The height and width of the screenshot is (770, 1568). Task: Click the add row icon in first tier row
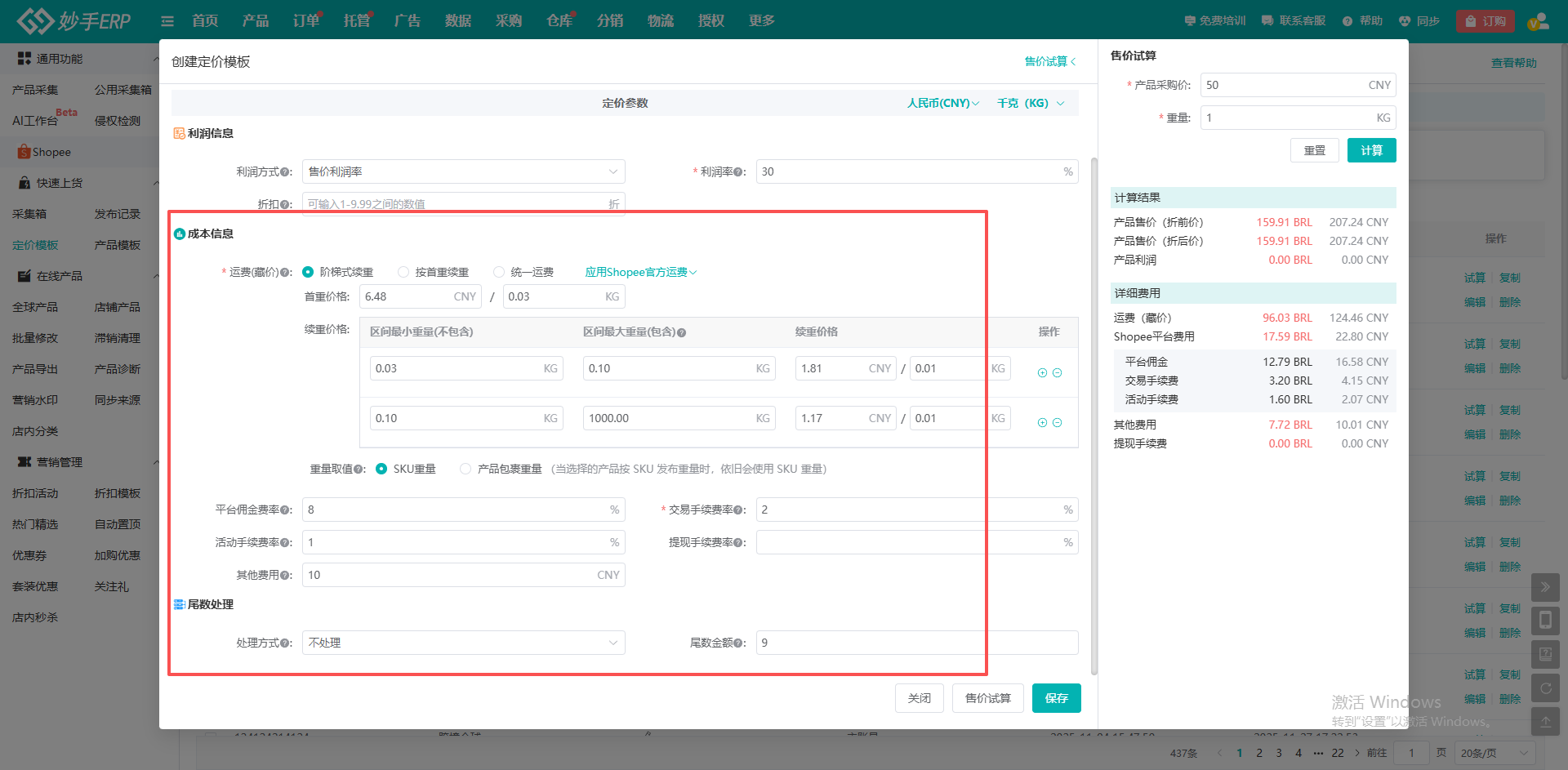(1042, 373)
